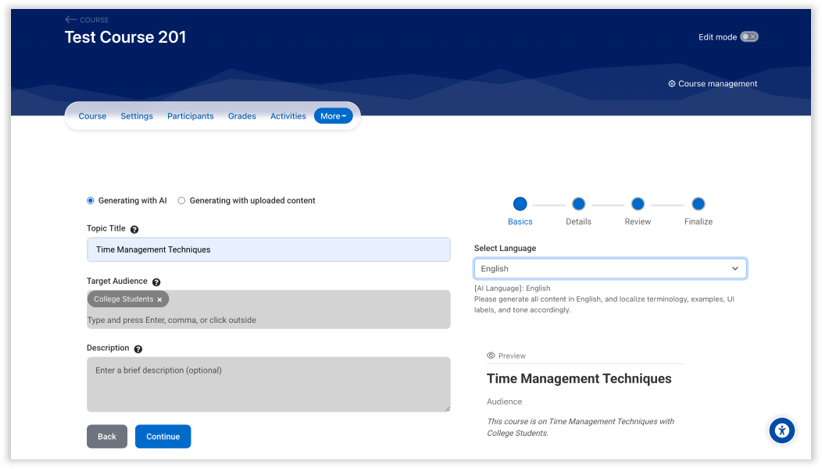This screenshot has width=822, height=469.
Task: Click into the Target Audience tag field
Action: pyautogui.click(x=268, y=310)
